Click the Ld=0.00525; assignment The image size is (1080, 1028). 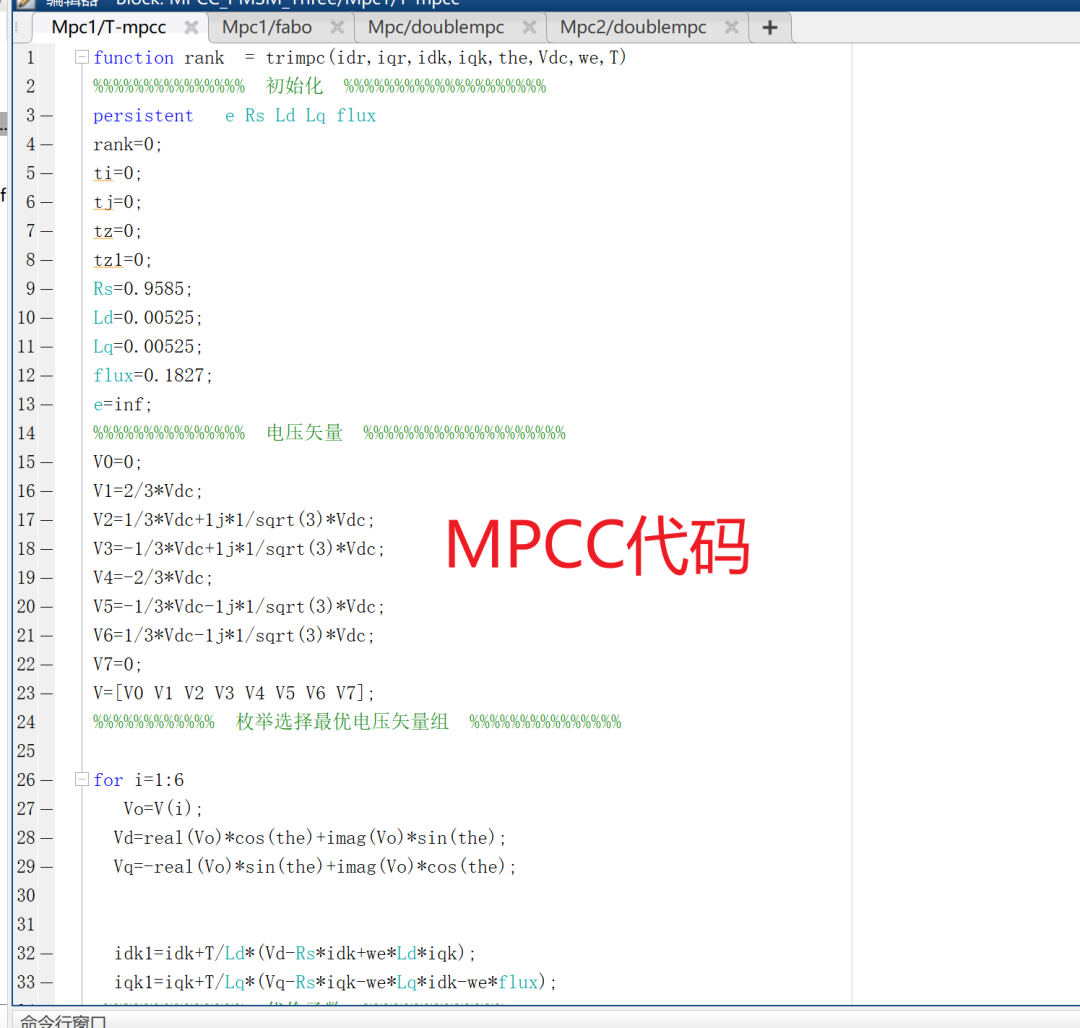(147, 317)
